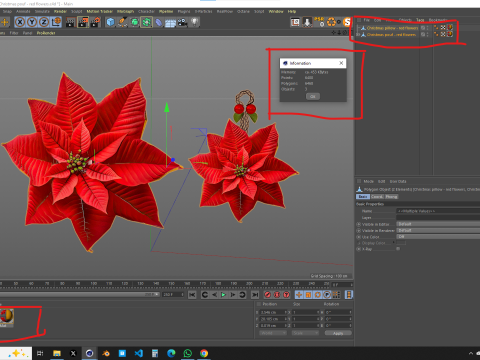Screen dimensions: 480x360
Task: Open the Motion Tracker menu
Action: (100, 11)
